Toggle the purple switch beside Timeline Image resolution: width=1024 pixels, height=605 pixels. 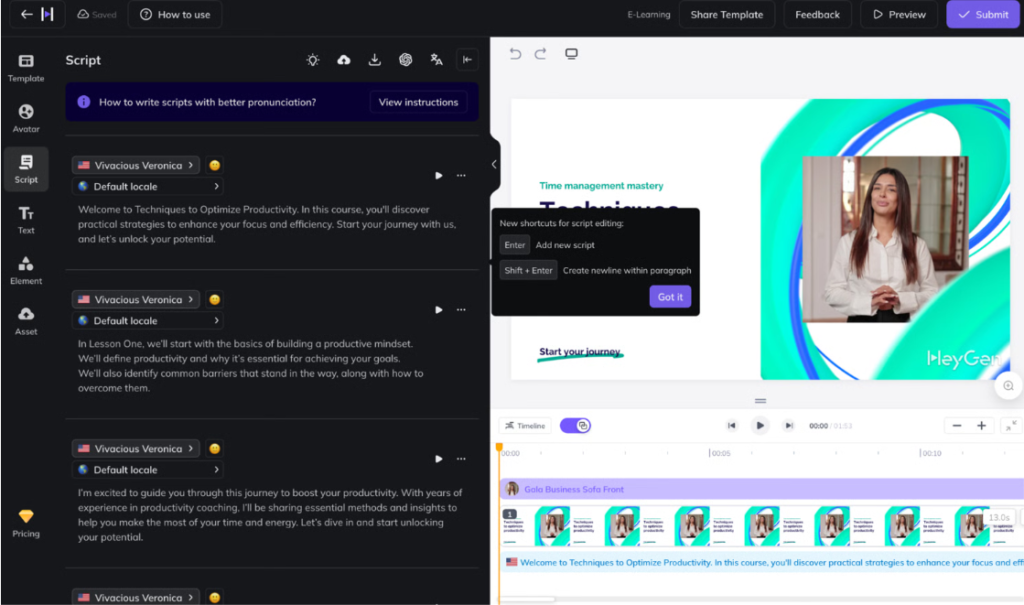click(575, 426)
